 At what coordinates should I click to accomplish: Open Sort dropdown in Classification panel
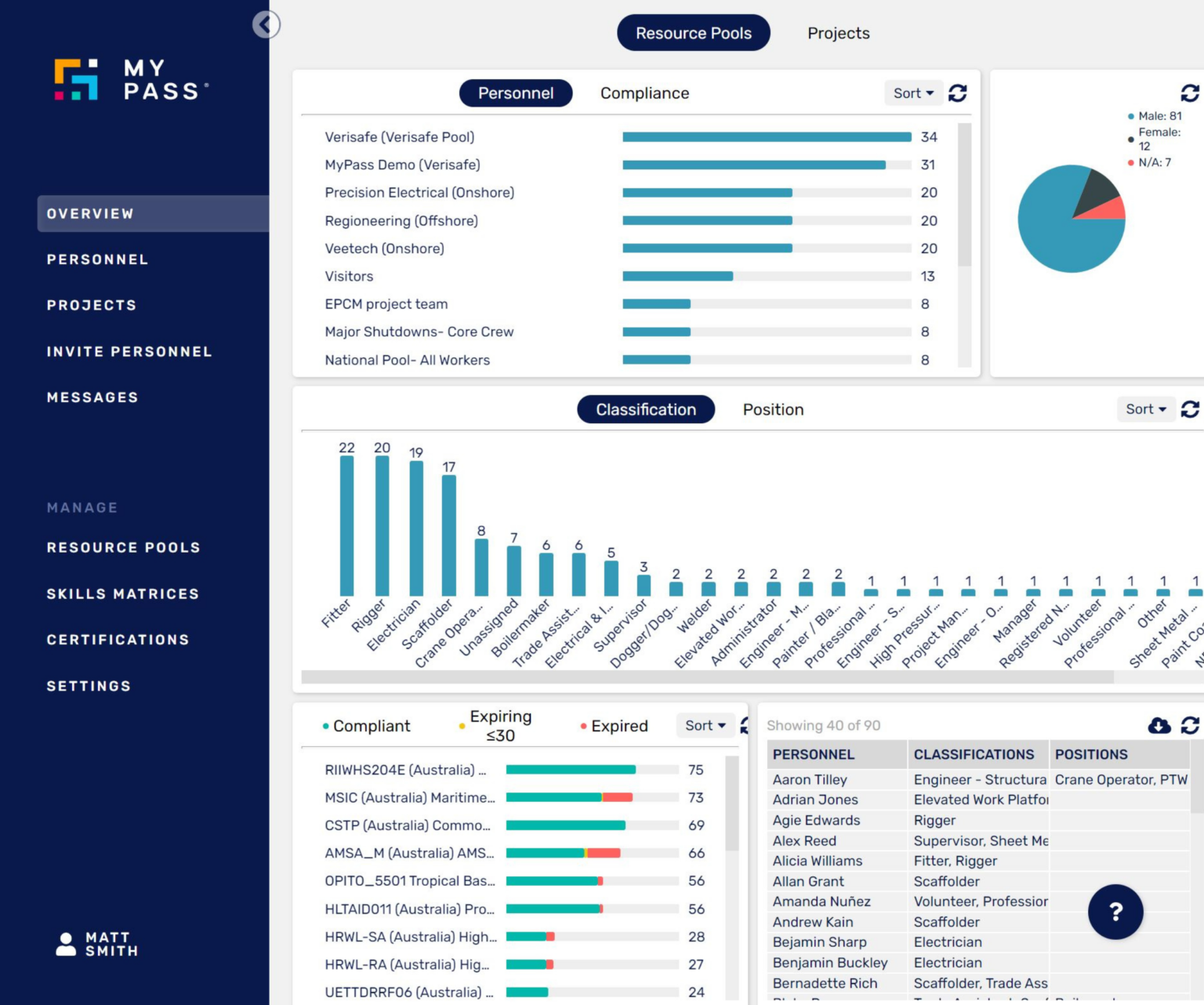[1145, 409]
